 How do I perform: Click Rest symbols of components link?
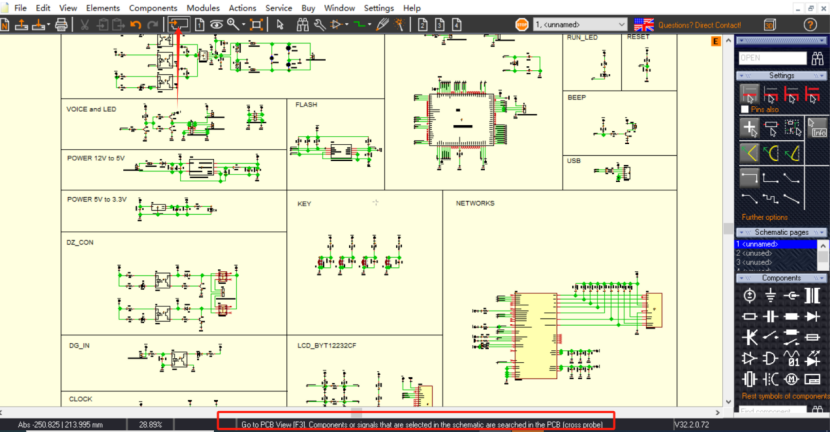785,395
